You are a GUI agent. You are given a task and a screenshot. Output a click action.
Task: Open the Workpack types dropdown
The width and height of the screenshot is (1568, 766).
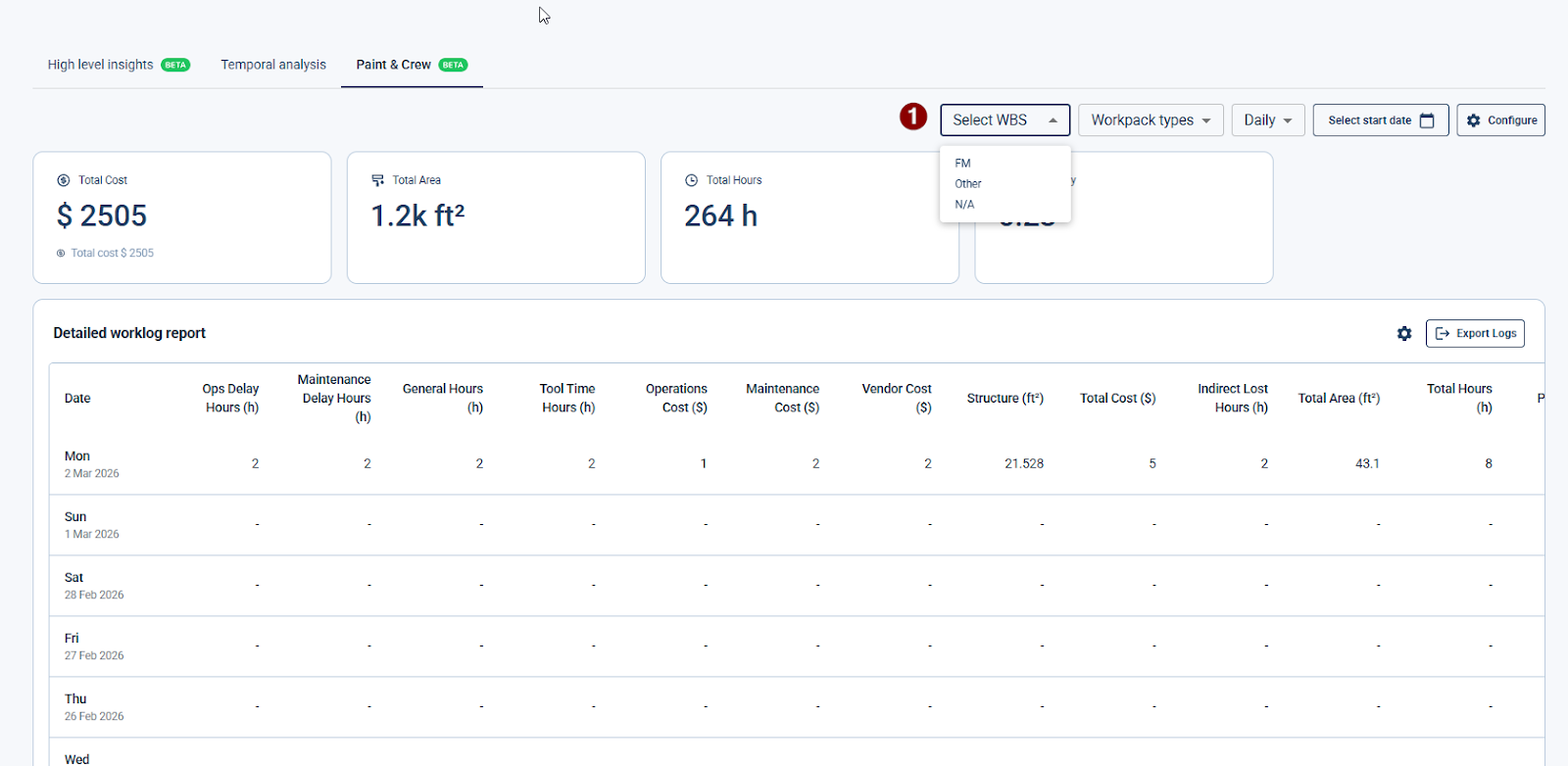(1151, 120)
